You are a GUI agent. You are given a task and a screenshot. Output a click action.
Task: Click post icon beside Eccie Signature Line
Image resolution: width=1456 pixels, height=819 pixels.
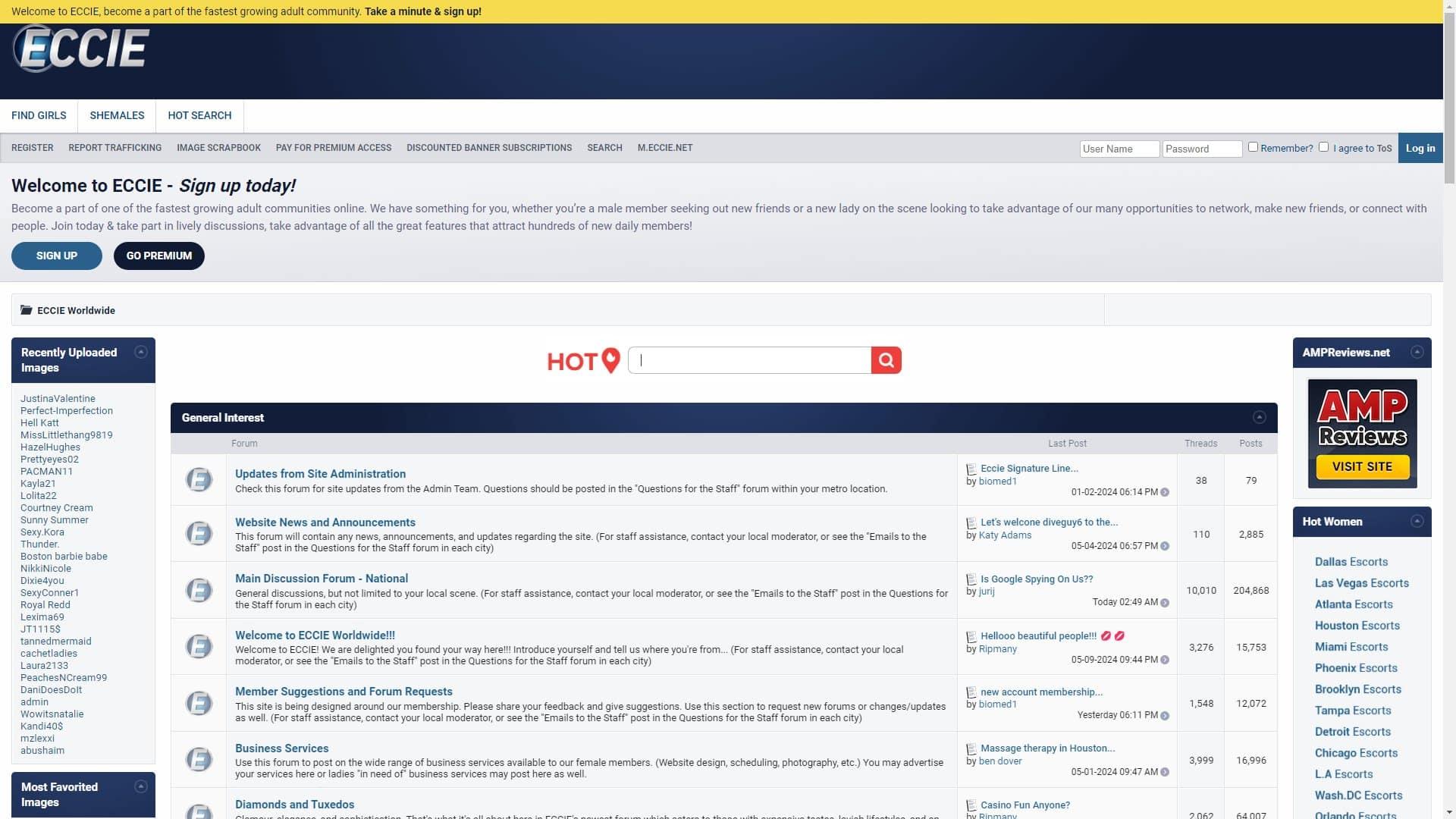click(x=971, y=469)
